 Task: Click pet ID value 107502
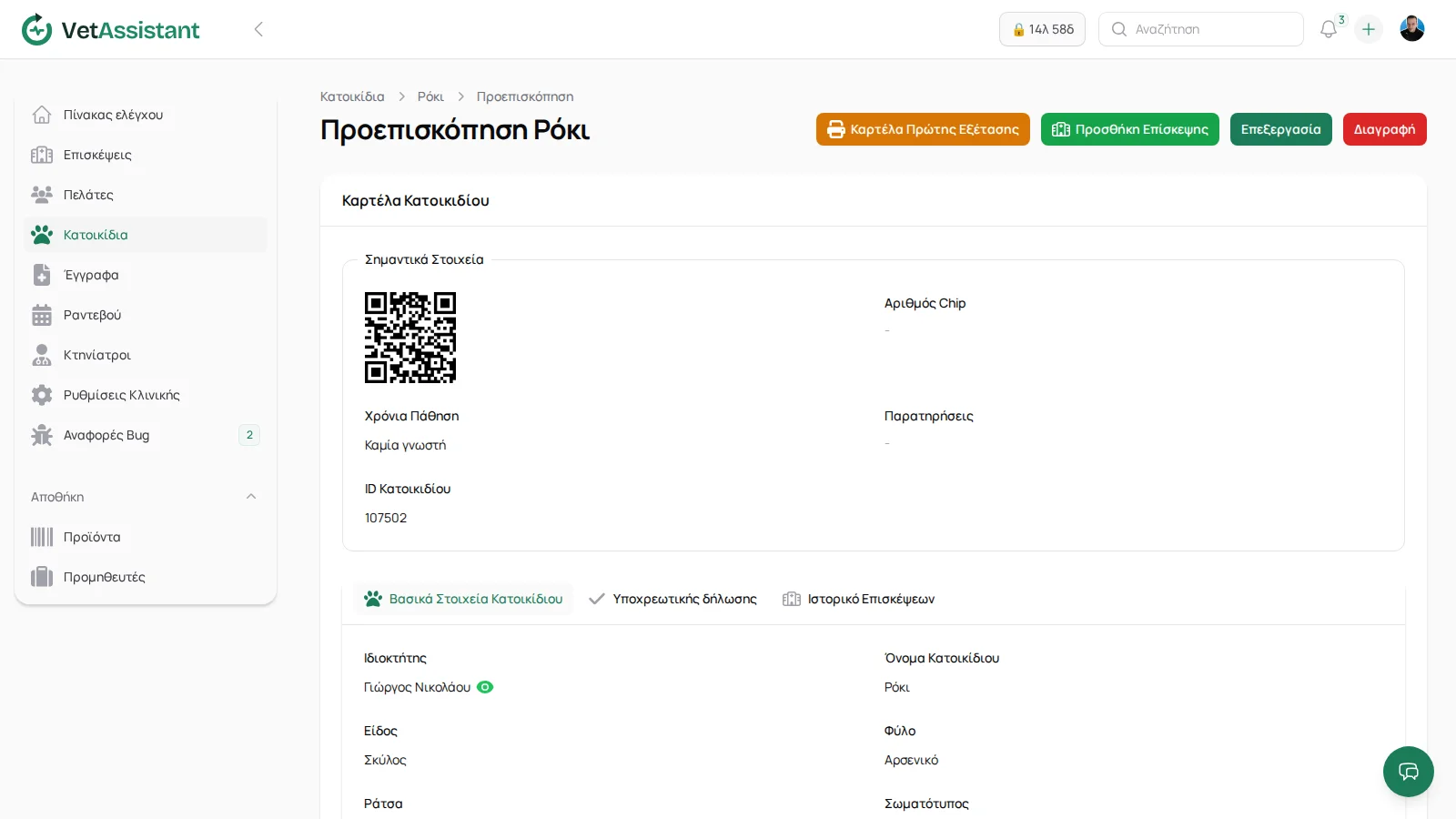point(386,518)
